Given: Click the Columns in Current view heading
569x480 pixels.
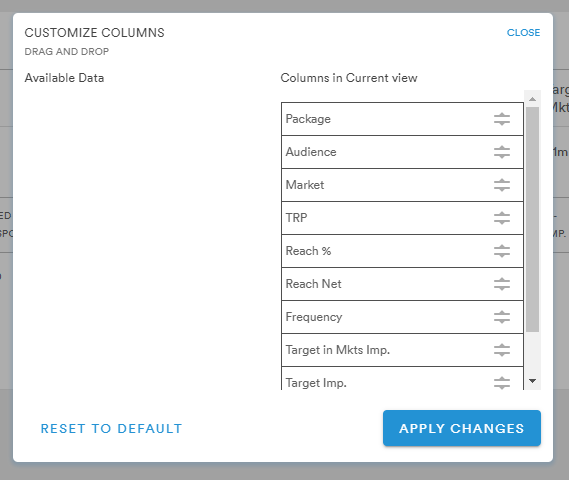Looking at the screenshot, I should [349, 78].
